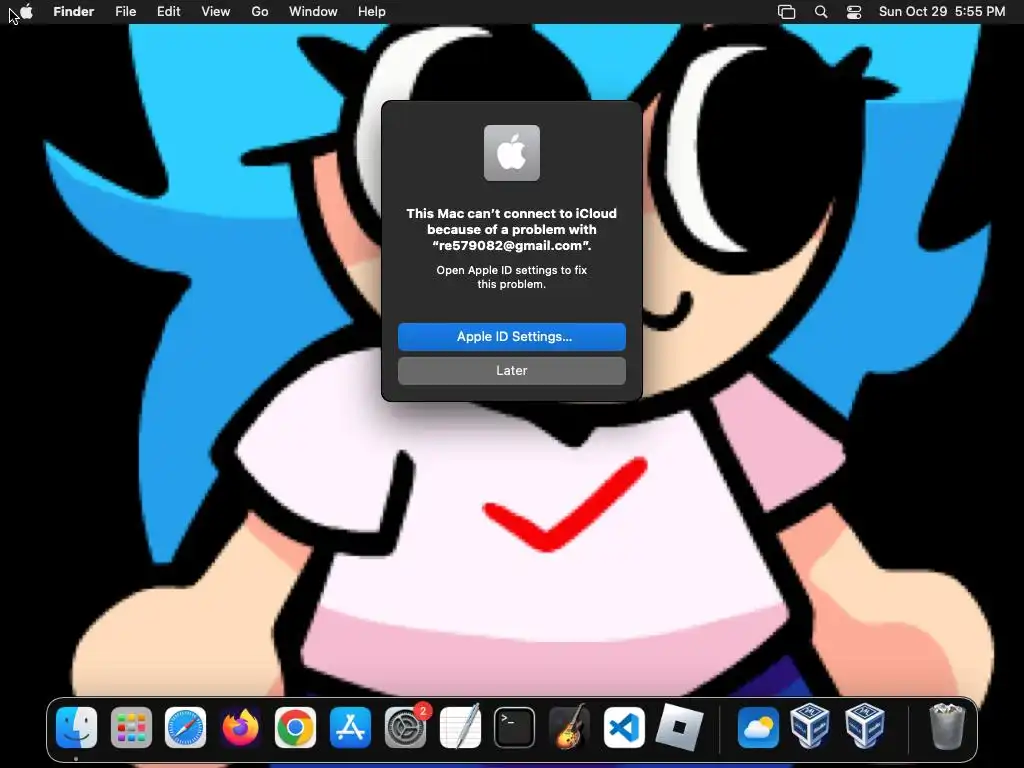Click the stacked windows menu bar icon
Image resolution: width=1024 pixels, height=768 pixels.
(787, 12)
